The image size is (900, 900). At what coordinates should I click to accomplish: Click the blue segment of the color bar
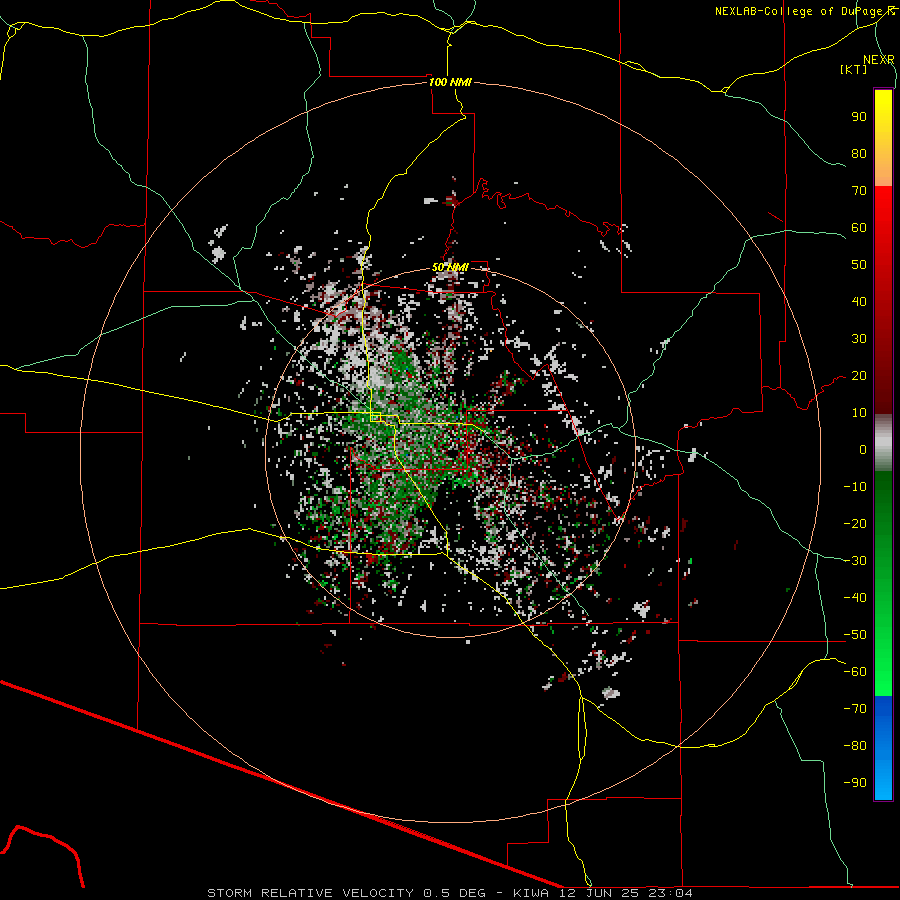(883, 747)
